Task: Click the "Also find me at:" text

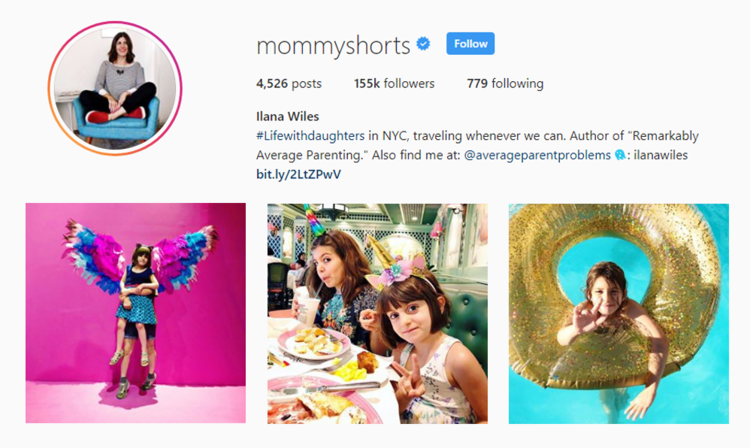Action: [416, 155]
